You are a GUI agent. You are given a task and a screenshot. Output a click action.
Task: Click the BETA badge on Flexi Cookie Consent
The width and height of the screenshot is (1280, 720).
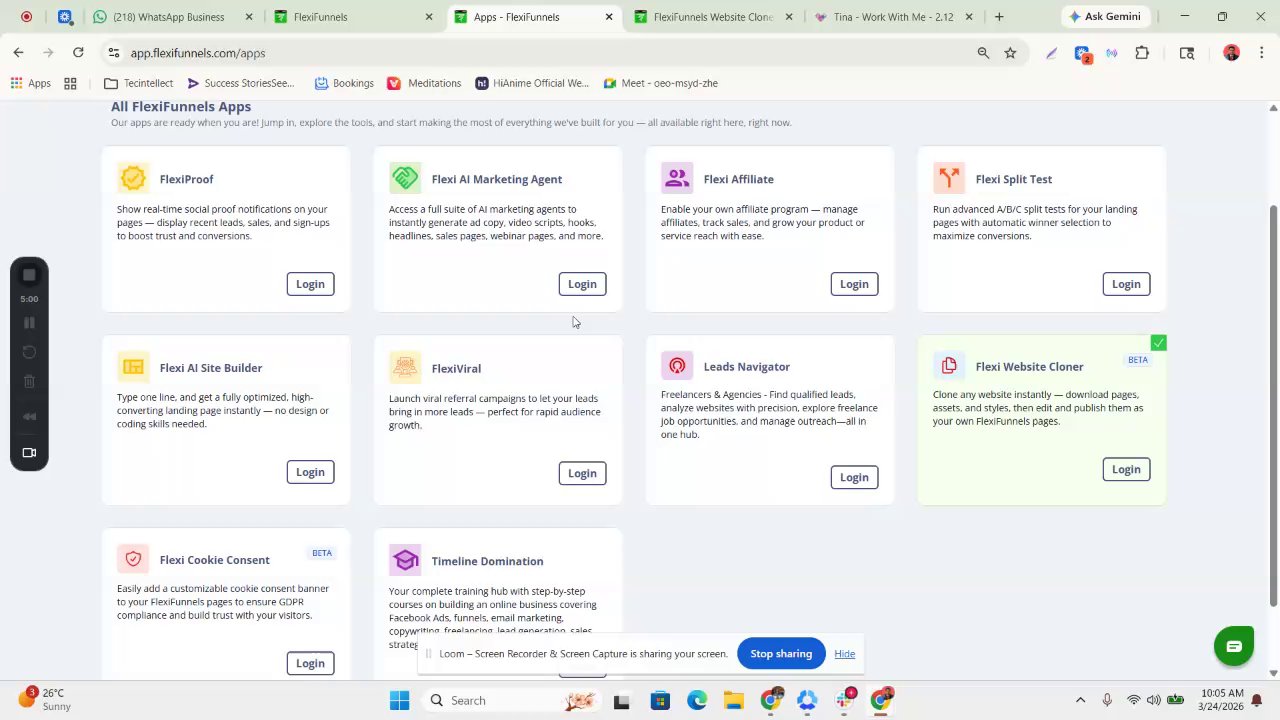click(x=322, y=553)
